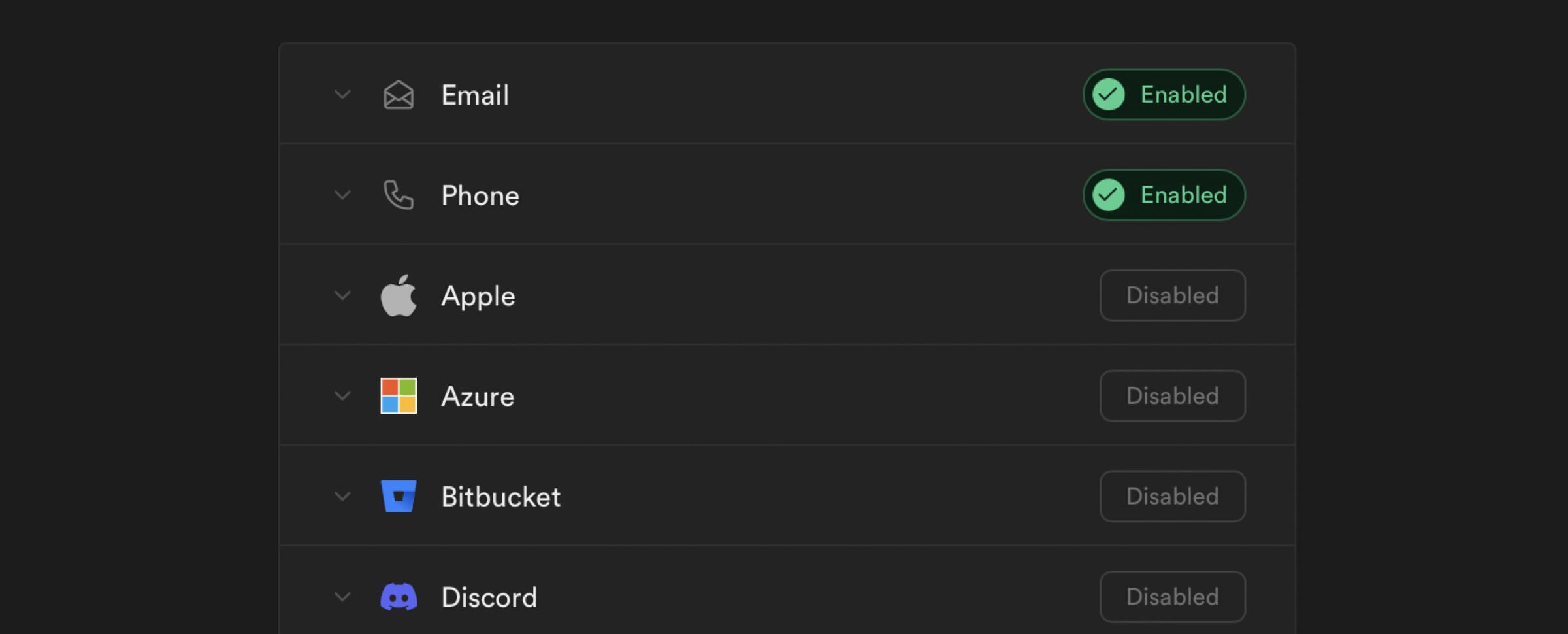This screenshot has width=1568, height=634.
Task: Expand the Apple provider chevron
Action: point(342,295)
